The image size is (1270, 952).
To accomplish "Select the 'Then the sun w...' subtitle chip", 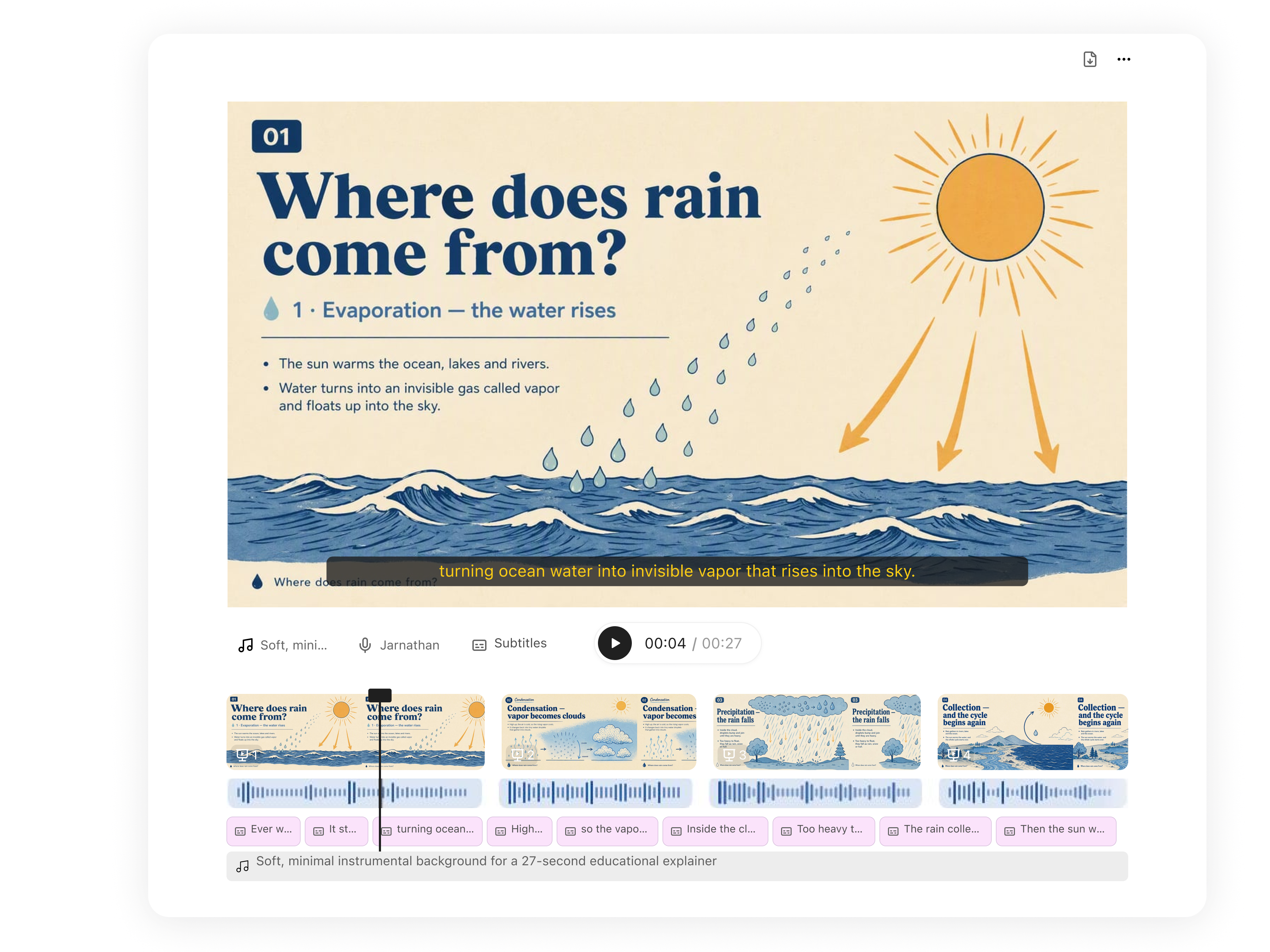I will click(1056, 830).
